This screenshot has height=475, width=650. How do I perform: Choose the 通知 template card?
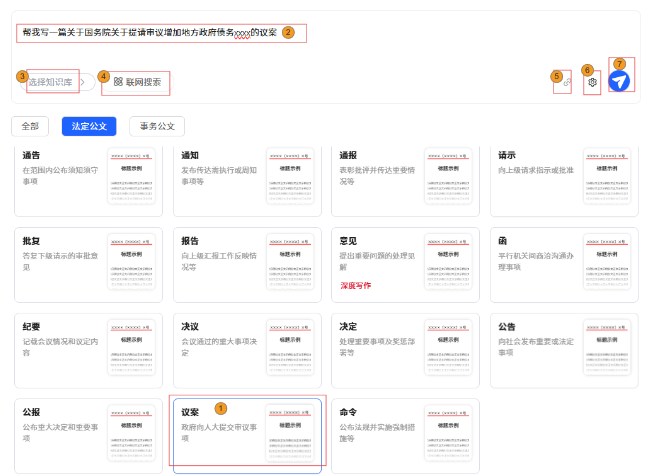coord(247,180)
